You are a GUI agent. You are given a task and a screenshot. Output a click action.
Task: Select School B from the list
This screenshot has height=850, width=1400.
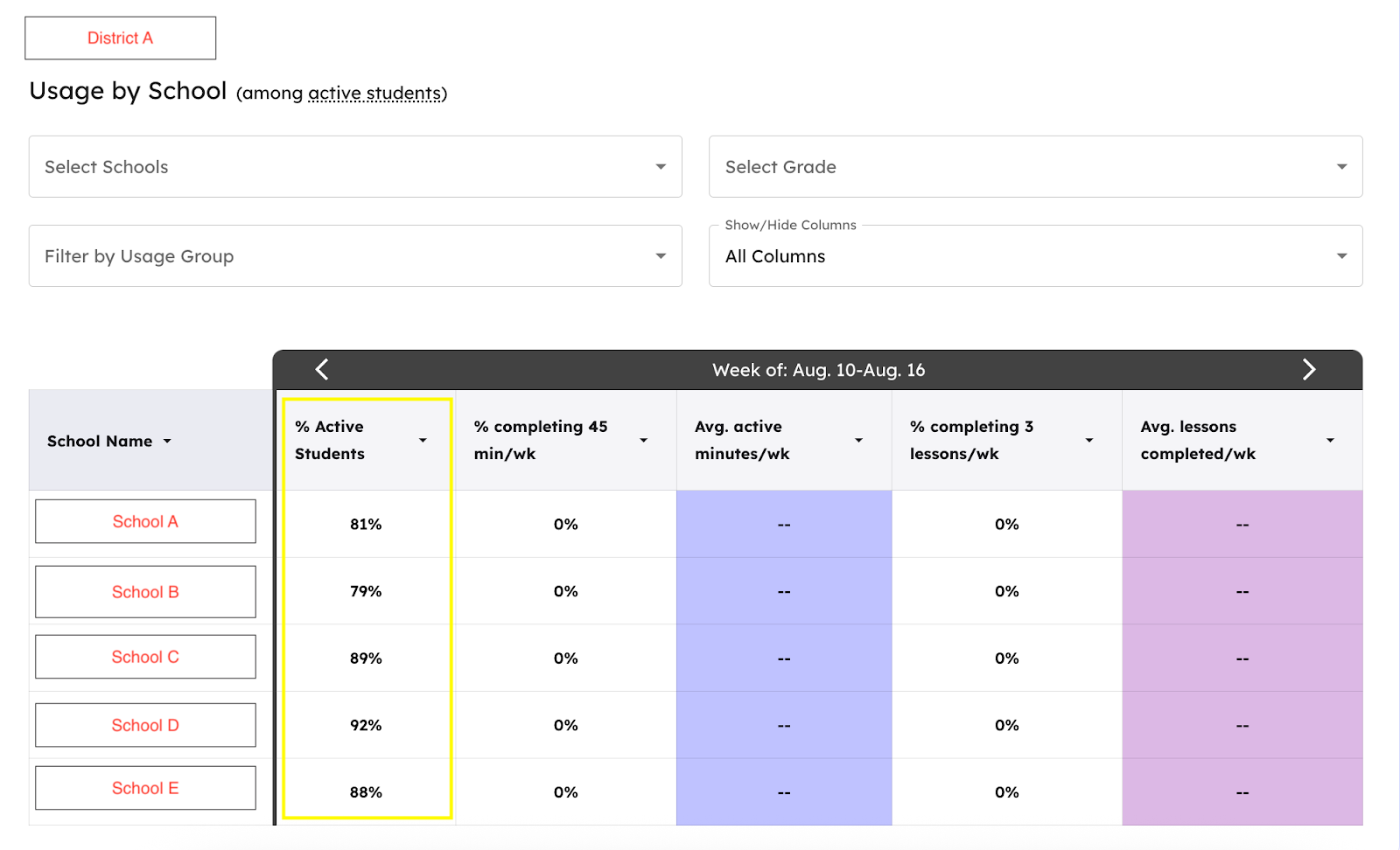[145, 592]
